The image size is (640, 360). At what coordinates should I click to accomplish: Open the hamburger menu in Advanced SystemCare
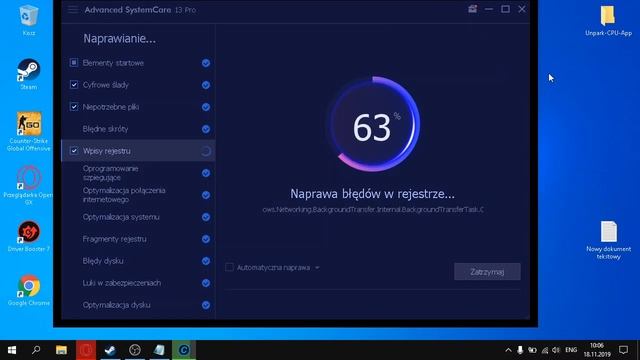pos(73,9)
